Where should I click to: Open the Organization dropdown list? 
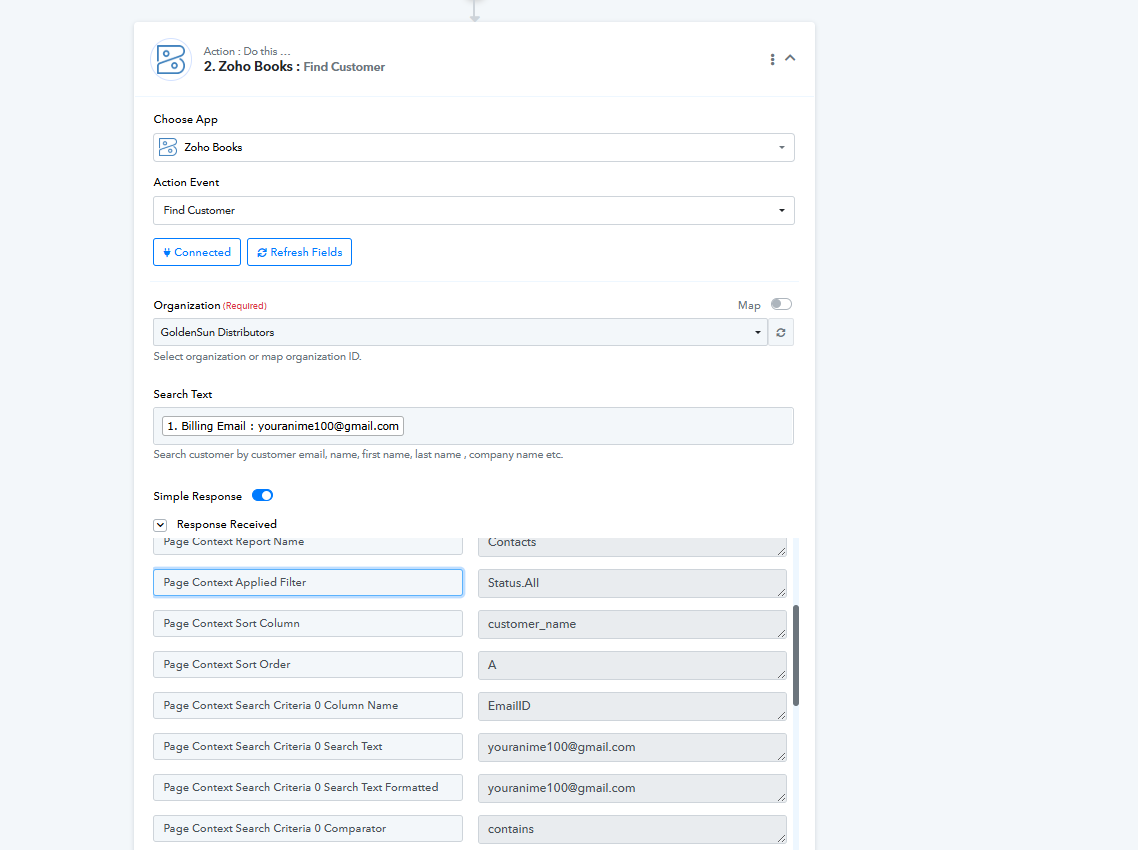pos(460,332)
